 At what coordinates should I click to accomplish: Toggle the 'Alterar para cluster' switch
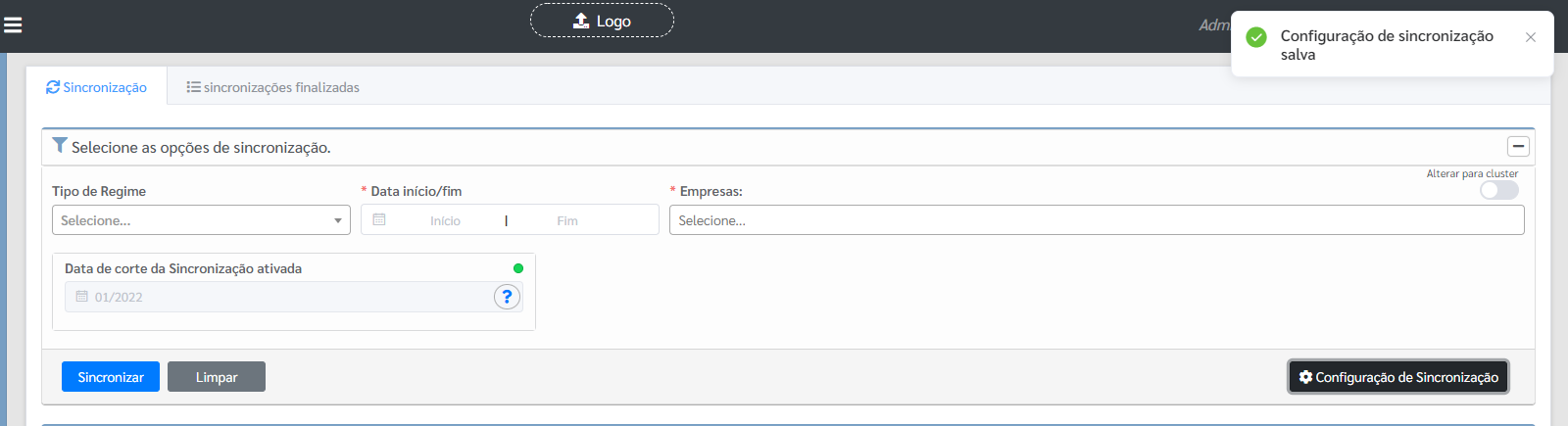(1498, 190)
